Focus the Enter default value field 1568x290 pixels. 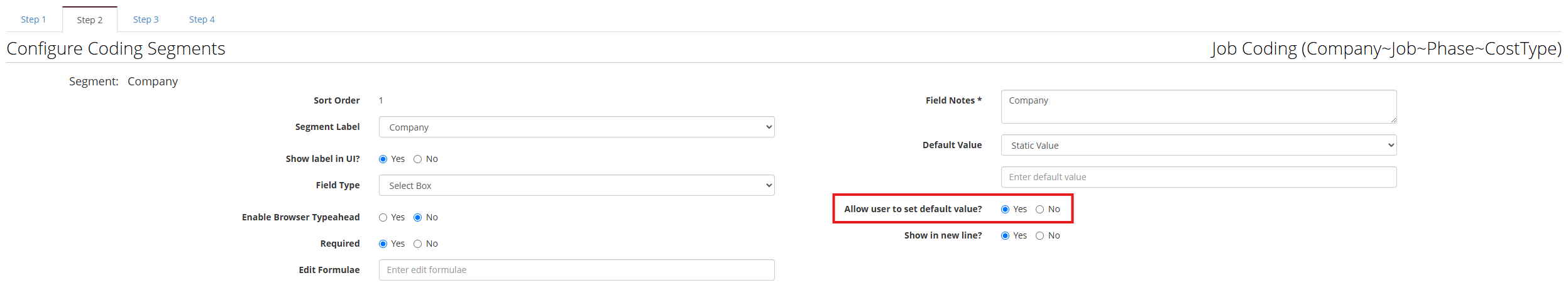click(x=1198, y=178)
